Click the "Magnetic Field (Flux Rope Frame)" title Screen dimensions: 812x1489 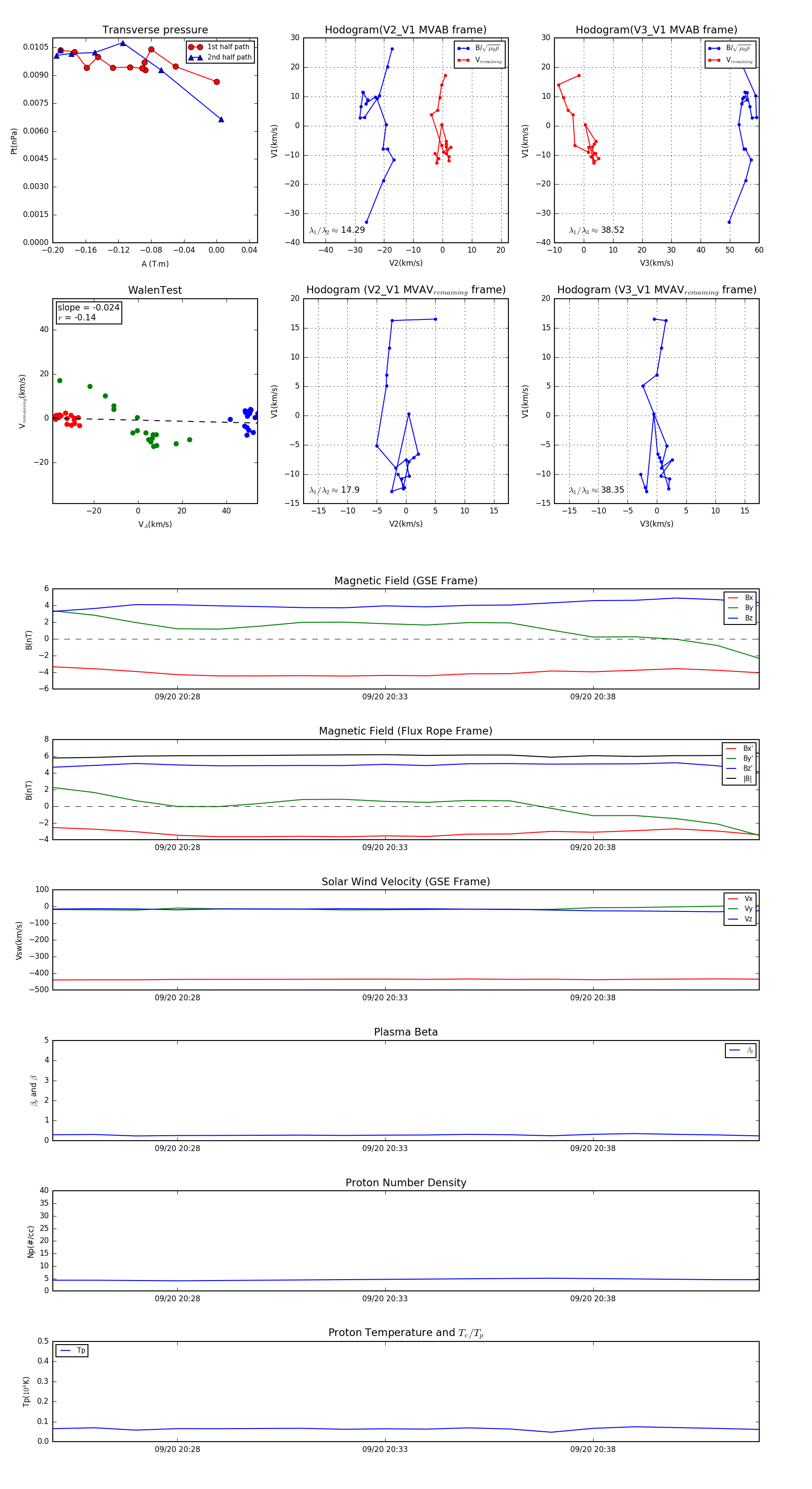click(406, 731)
